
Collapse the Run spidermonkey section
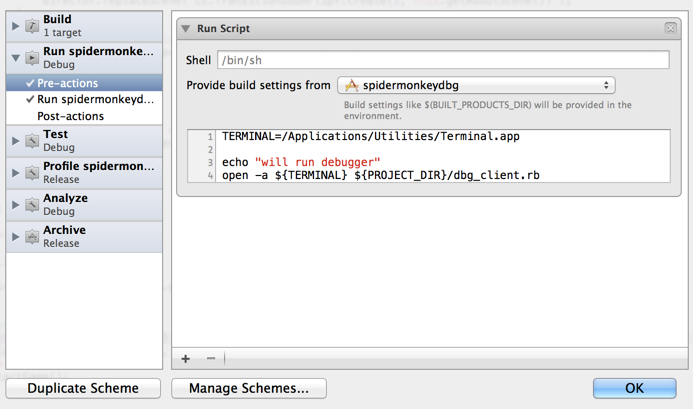[15, 58]
